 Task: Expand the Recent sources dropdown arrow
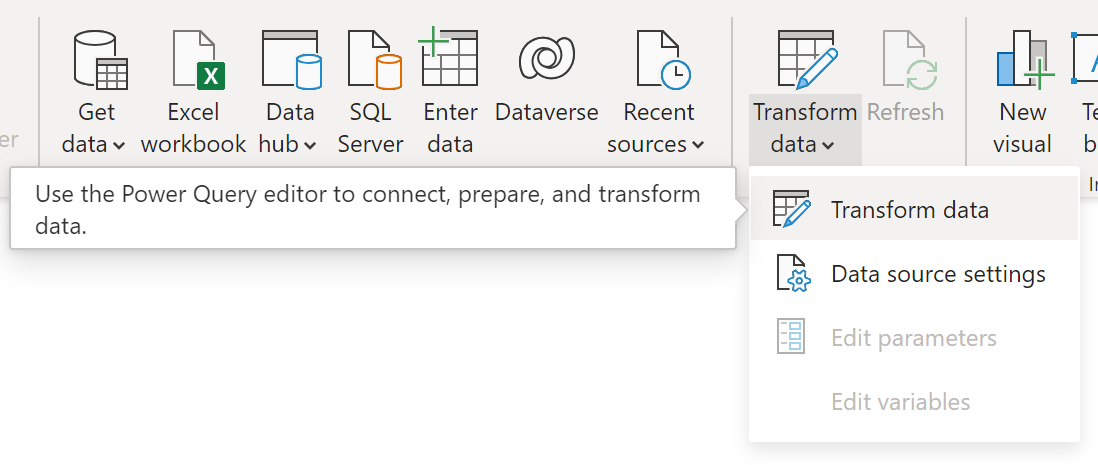pos(697,146)
